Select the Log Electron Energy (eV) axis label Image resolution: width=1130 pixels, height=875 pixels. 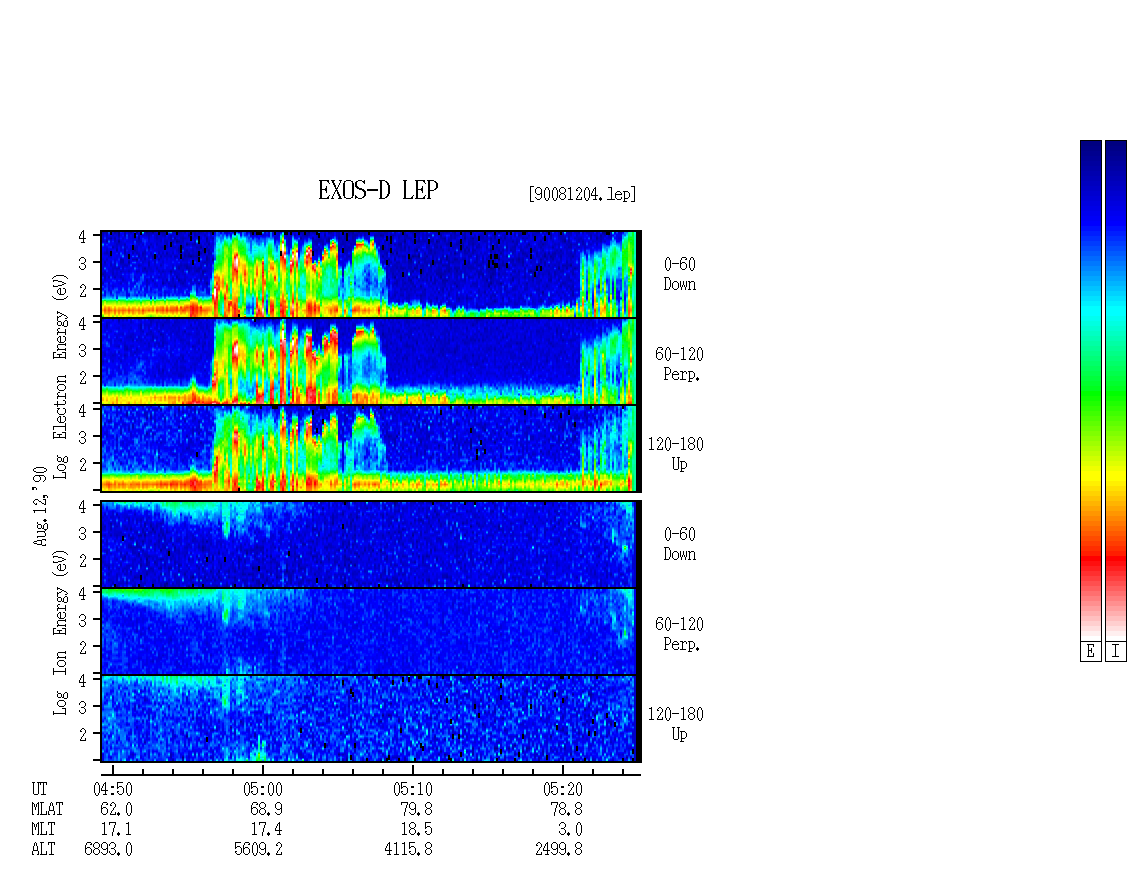(x=60, y=375)
